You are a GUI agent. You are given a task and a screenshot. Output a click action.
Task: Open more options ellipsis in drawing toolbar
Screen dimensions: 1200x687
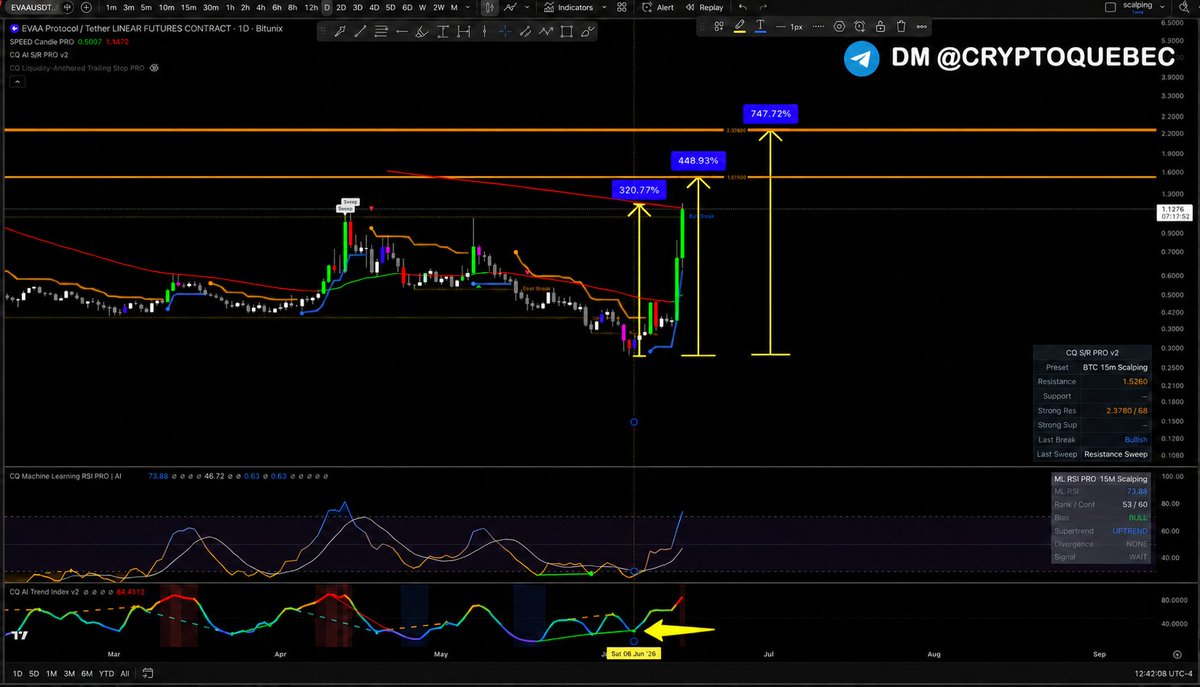click(x=921, y=26)
